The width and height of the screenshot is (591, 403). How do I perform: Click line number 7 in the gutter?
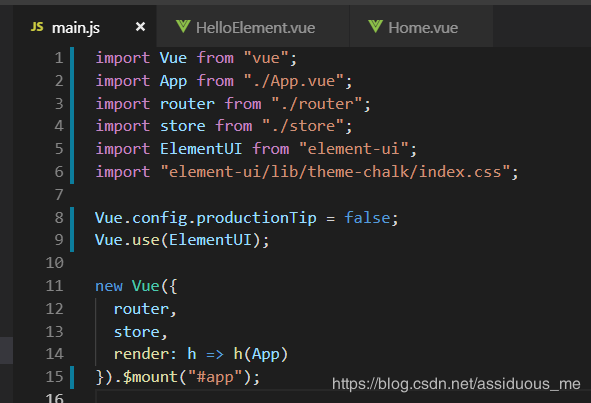pos(59,195)
